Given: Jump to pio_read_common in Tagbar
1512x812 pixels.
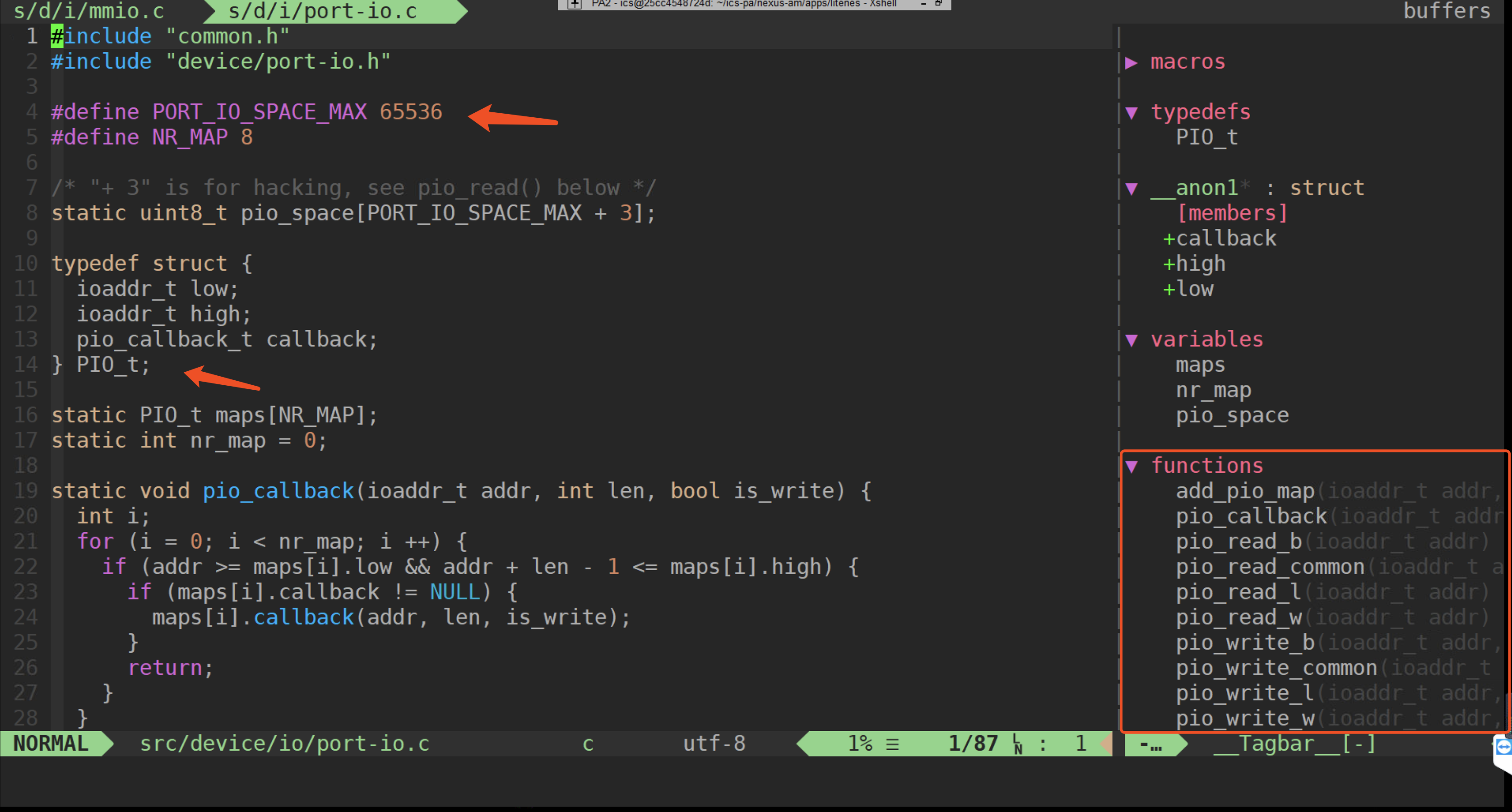Looking at the screenshot, I should (x=1270, y=567).
